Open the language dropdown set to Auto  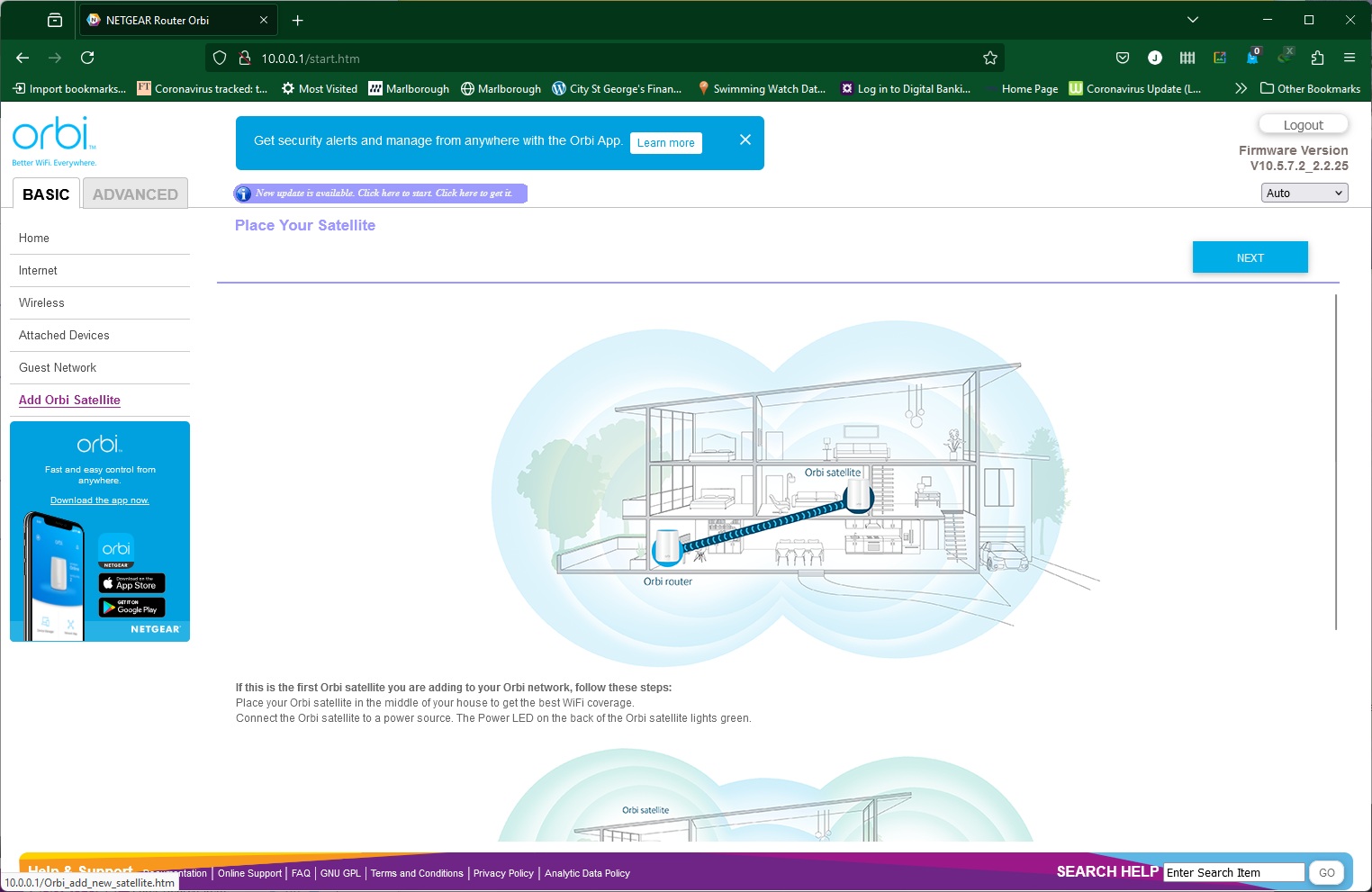click(x=1304, y=193)
